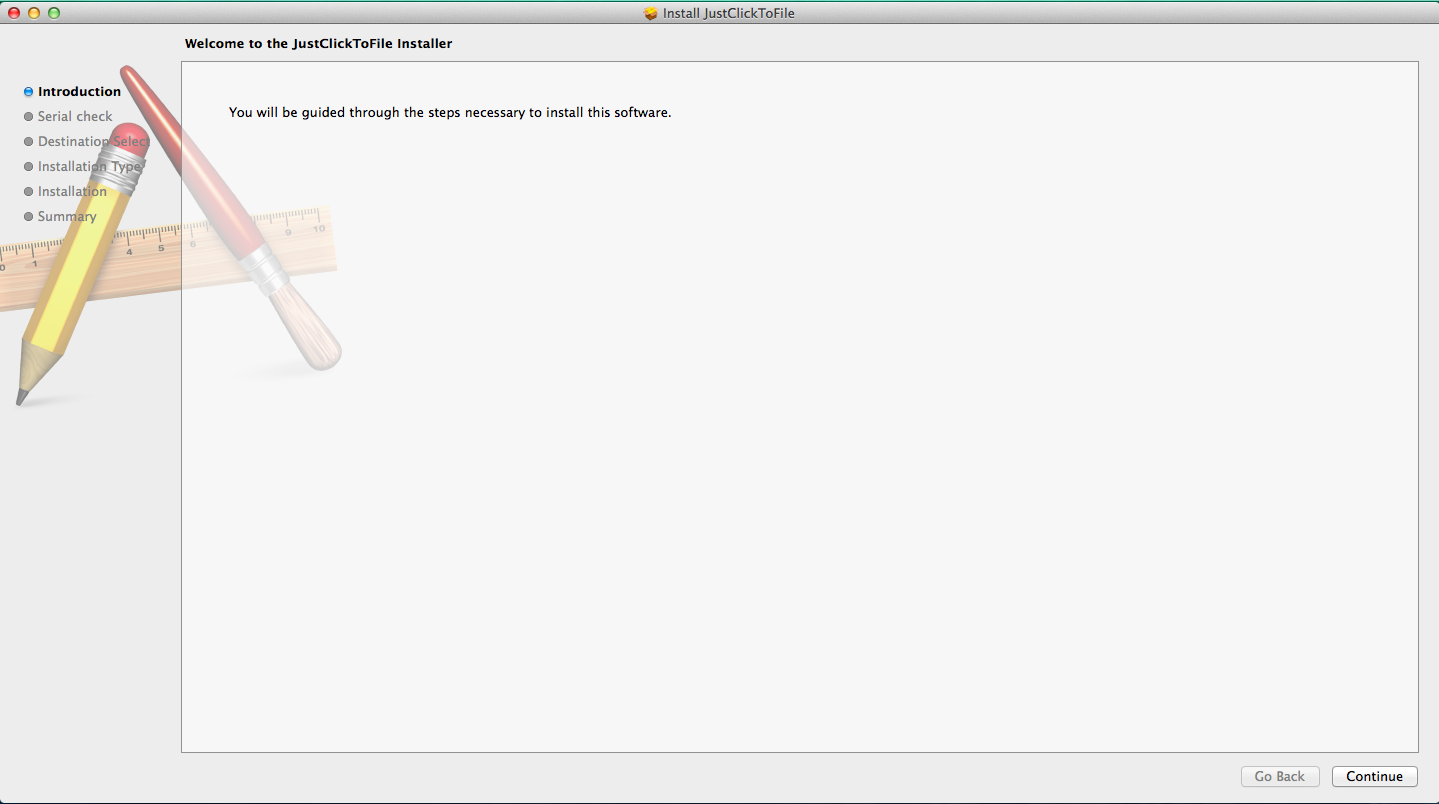This screenshot has height=804, width=1439.
Task: Click the Installation Type step
Action: coord(90,166)
